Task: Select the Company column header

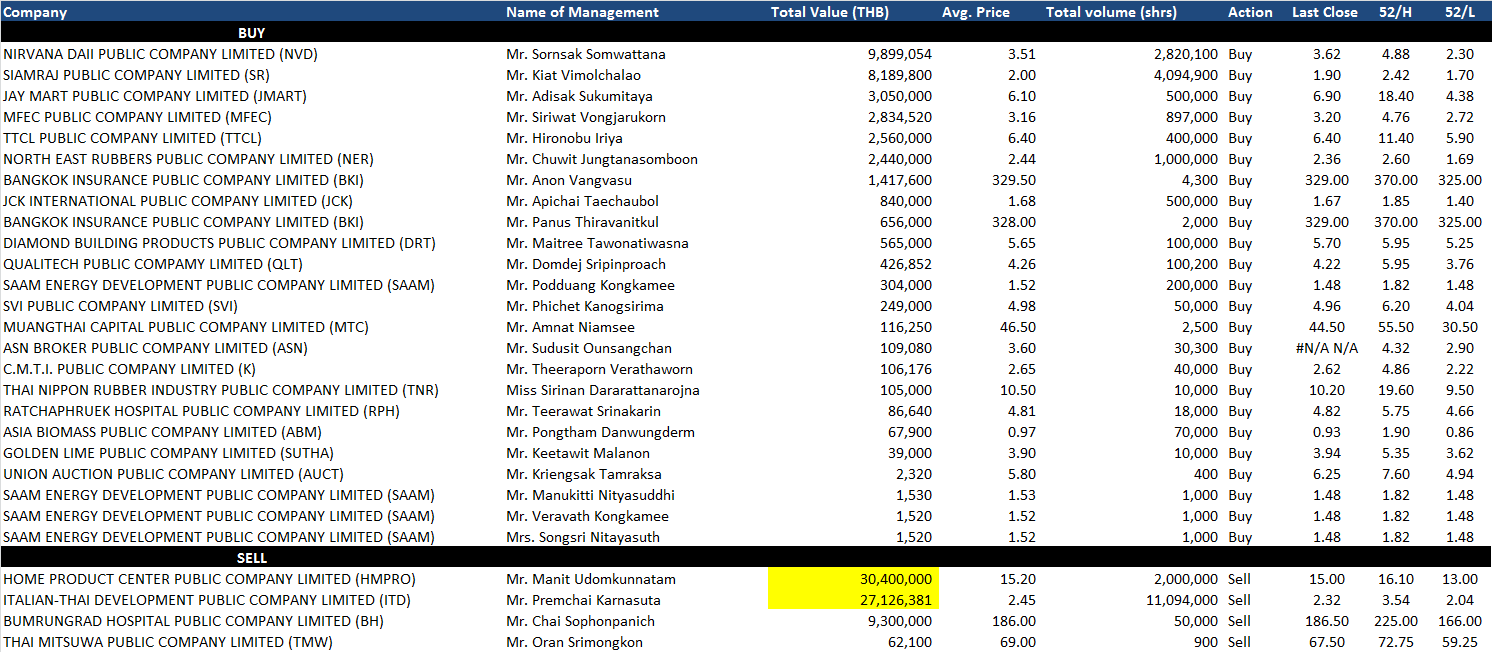Action: click(x=36, y=12)
